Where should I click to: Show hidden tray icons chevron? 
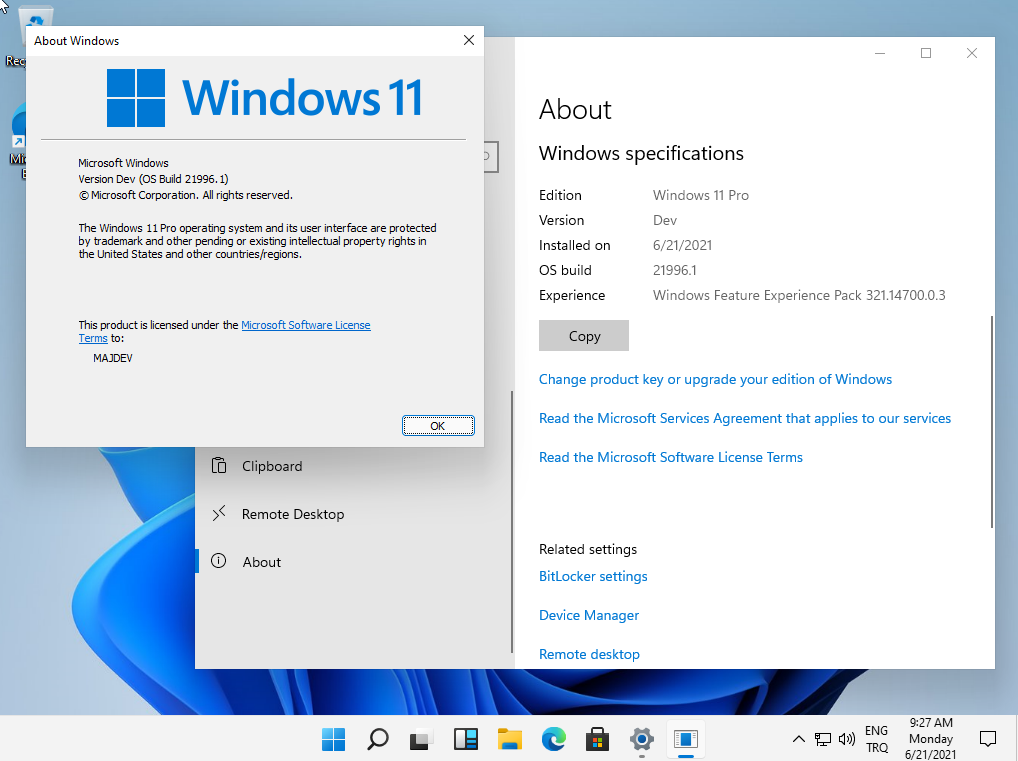pos(799,739)
